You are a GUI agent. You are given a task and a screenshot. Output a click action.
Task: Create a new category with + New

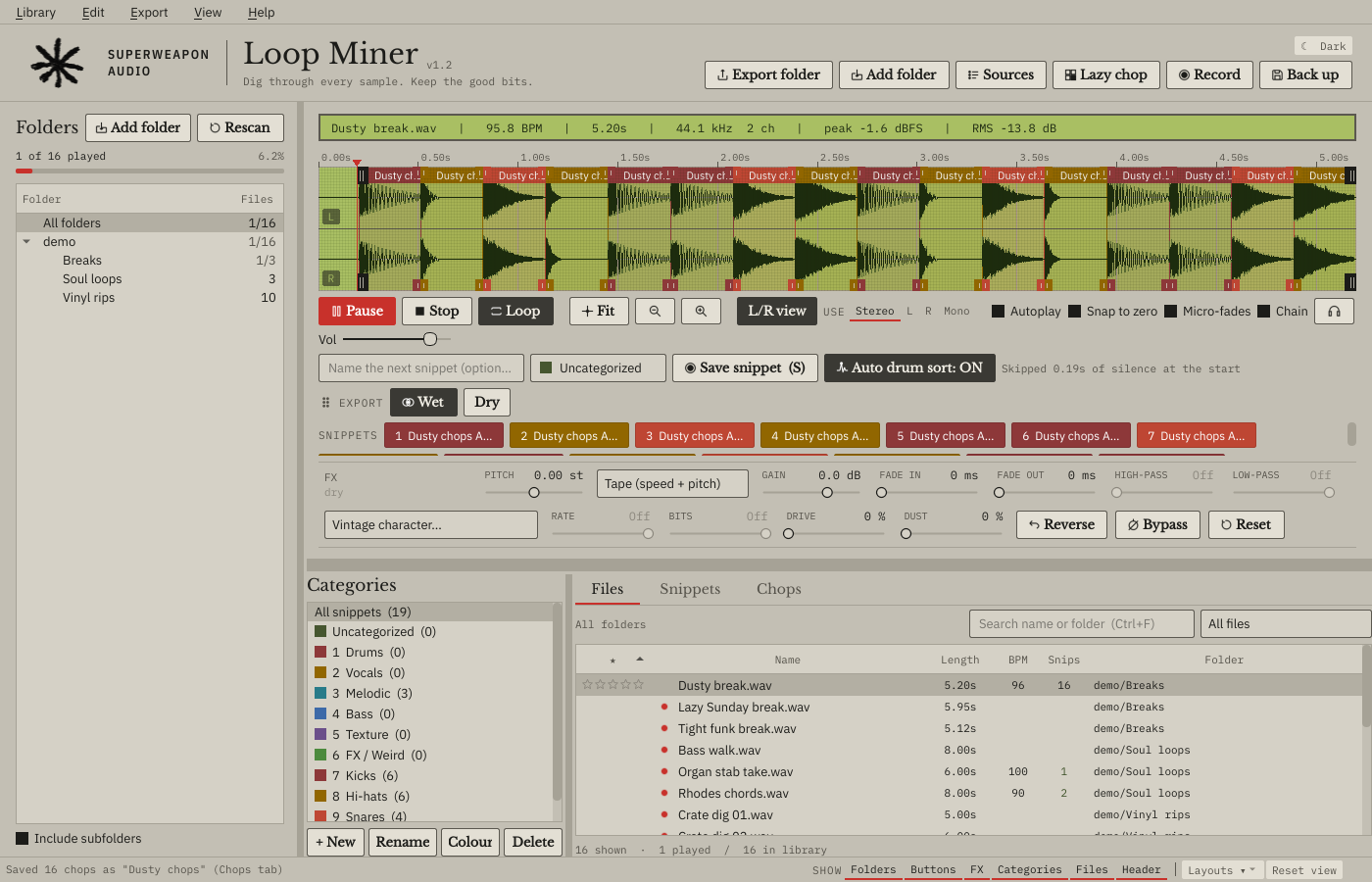tap(335, 843)
